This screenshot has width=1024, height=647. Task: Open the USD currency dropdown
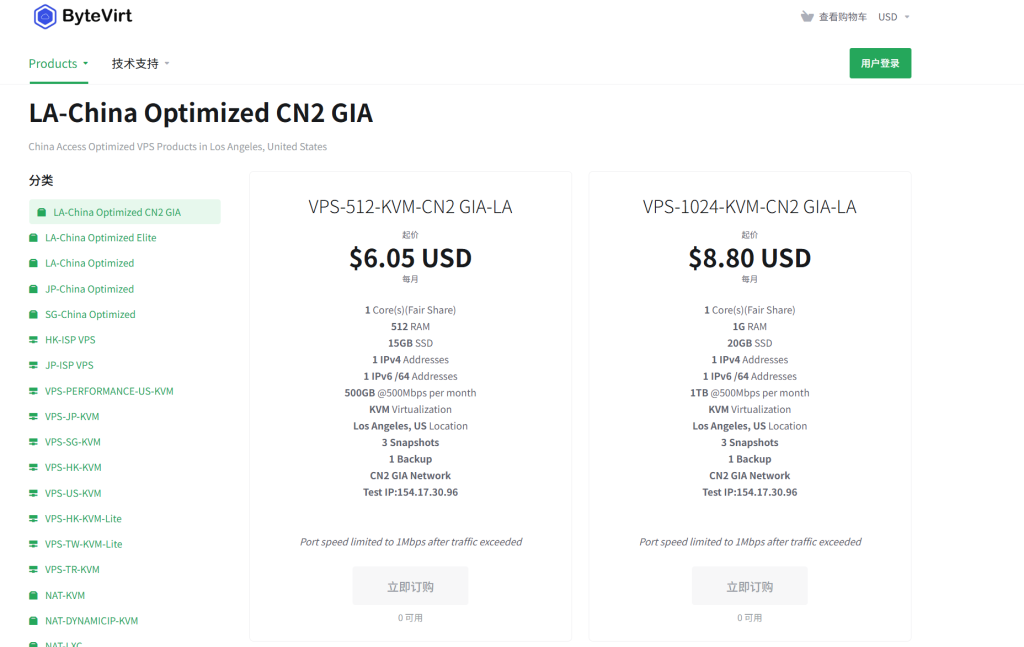pos(893,17)
